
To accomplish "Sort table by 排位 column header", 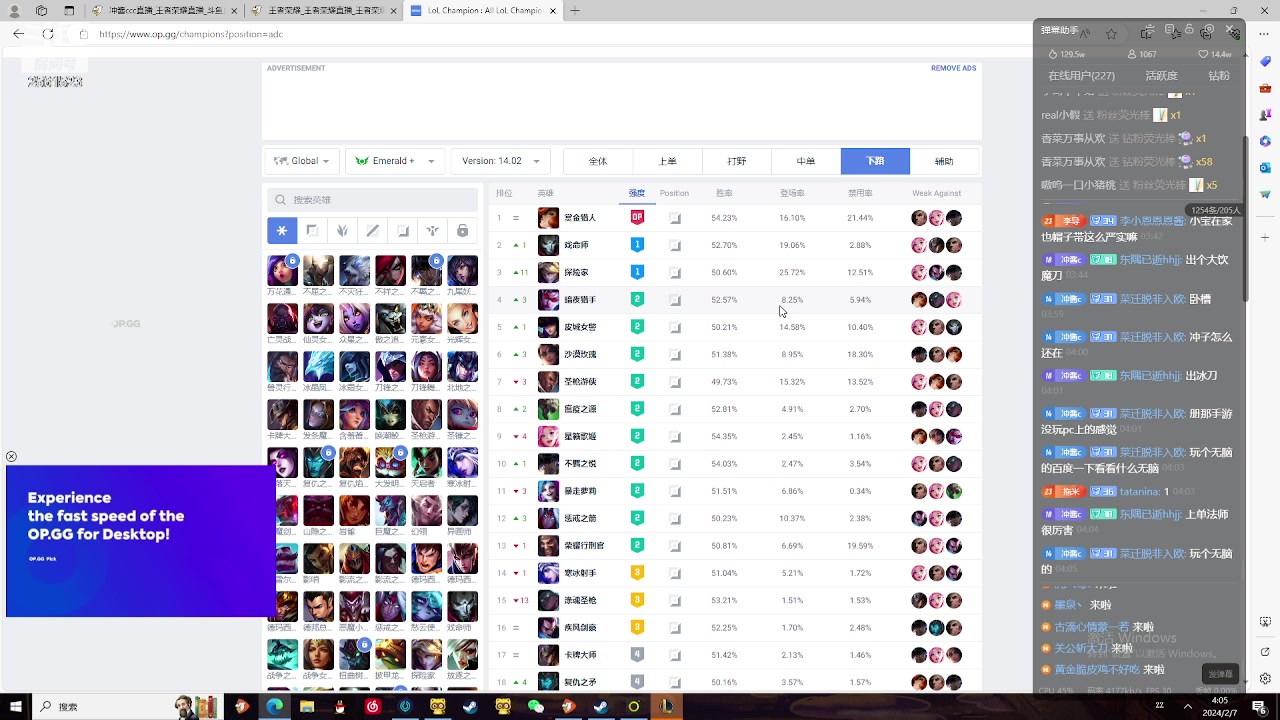I will pyautogui.click(x=504, y=193).
